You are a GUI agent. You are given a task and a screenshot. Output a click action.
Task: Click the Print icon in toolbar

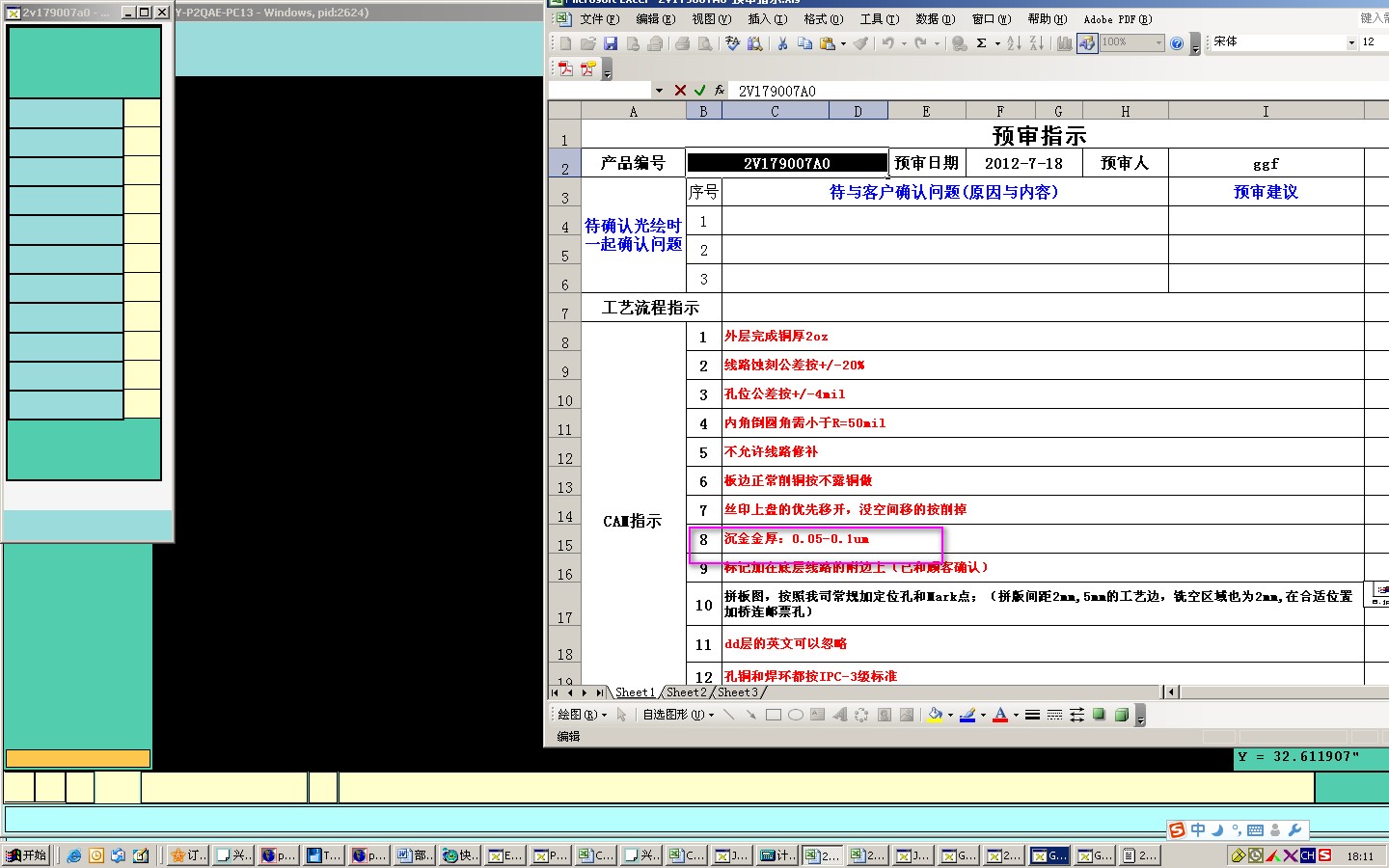683,43
